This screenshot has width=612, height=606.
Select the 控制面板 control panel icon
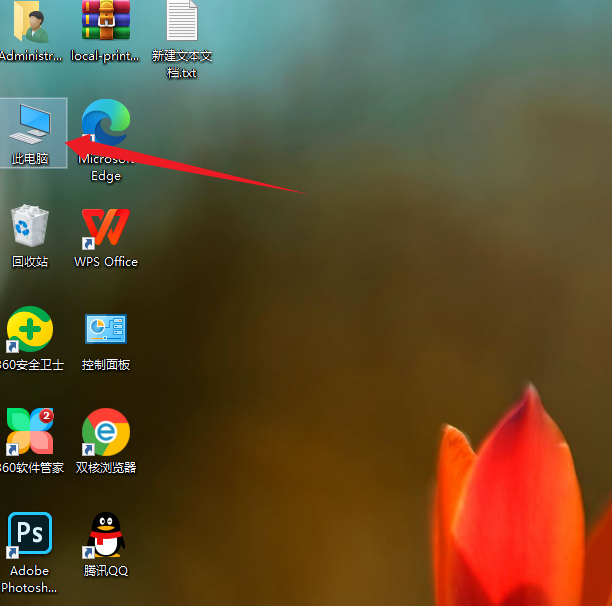(106, 329)
